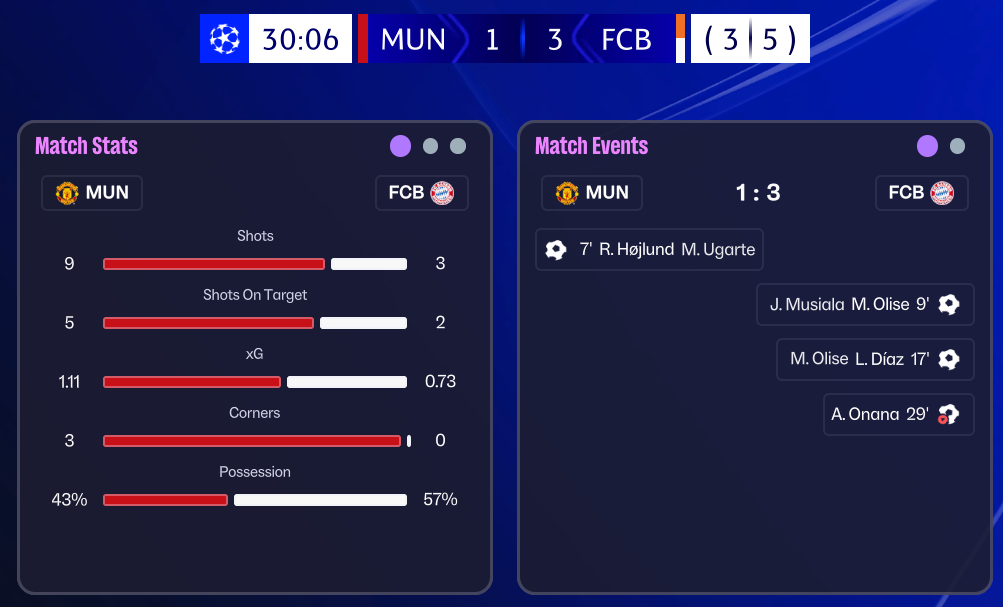Open the Match Events panel title

pos(591,146)
